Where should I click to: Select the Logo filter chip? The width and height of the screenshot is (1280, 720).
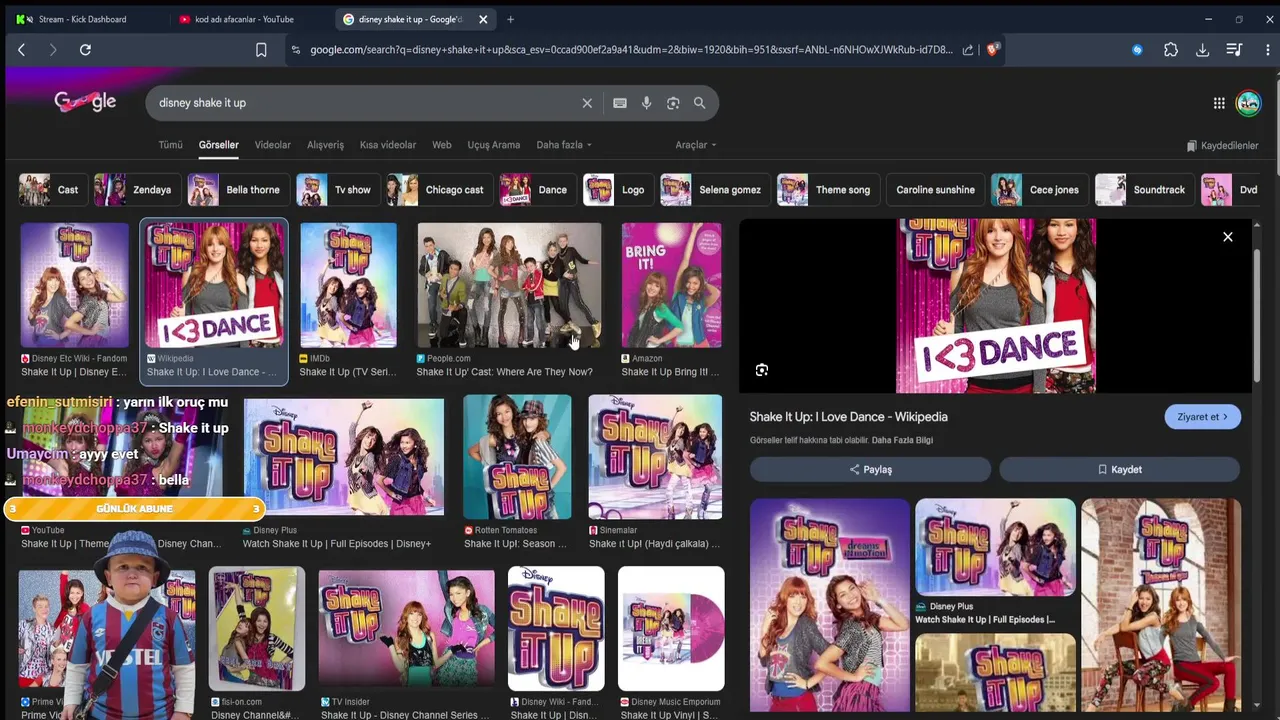618,190
